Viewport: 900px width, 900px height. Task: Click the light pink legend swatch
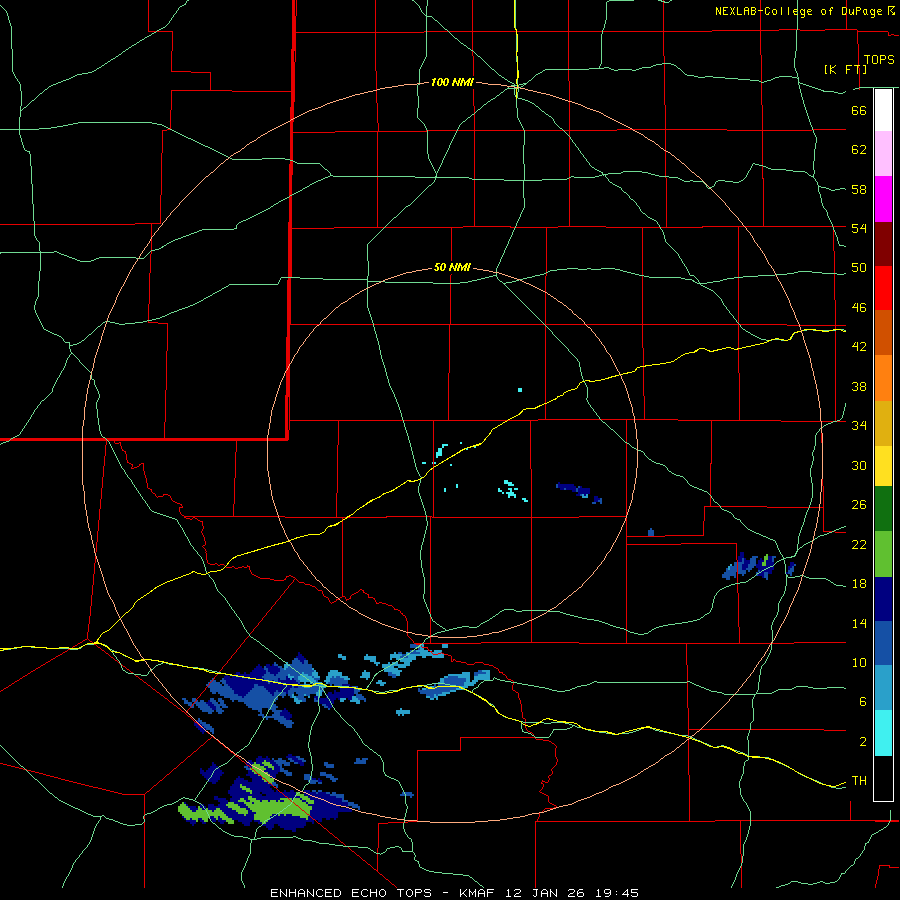click(883, 153)
